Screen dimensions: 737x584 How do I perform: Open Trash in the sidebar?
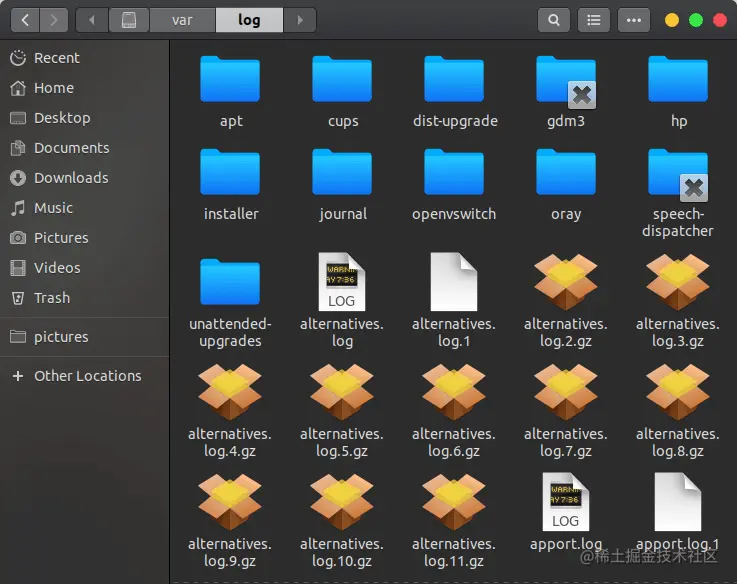click(x=85, y=298)
